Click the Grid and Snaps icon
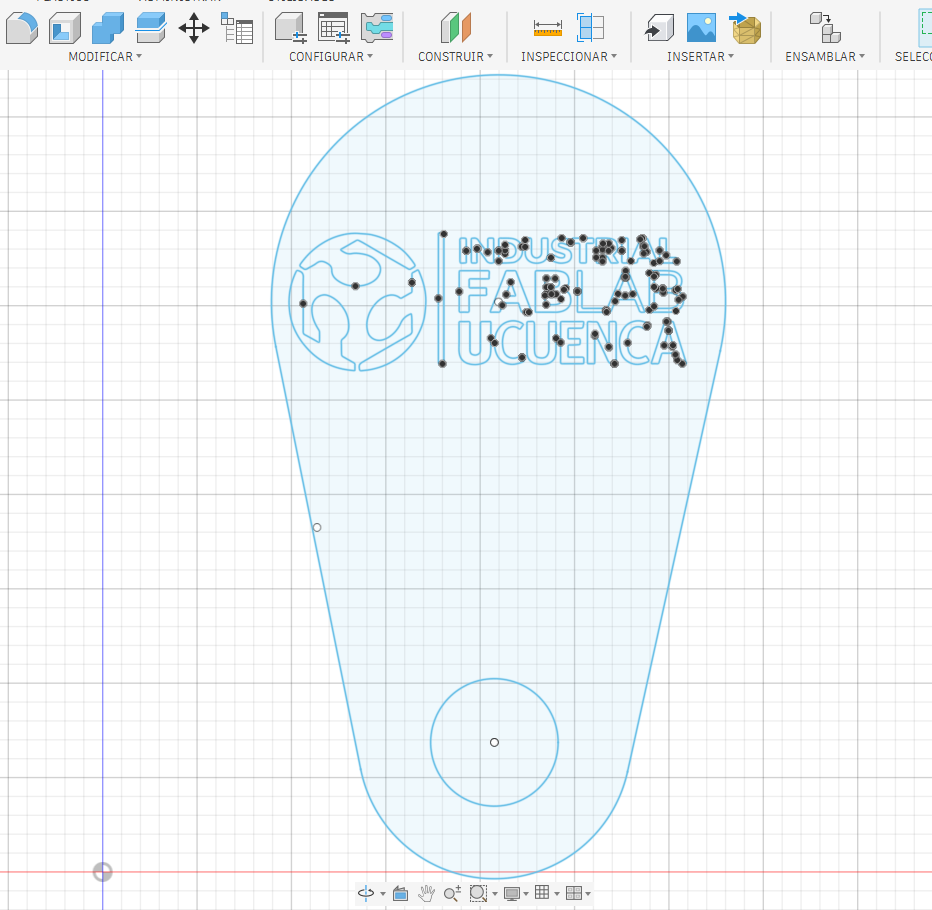Image resolution: width=932 pixels, height=910 pixels. pyautogui.click(x=542, y=892)
